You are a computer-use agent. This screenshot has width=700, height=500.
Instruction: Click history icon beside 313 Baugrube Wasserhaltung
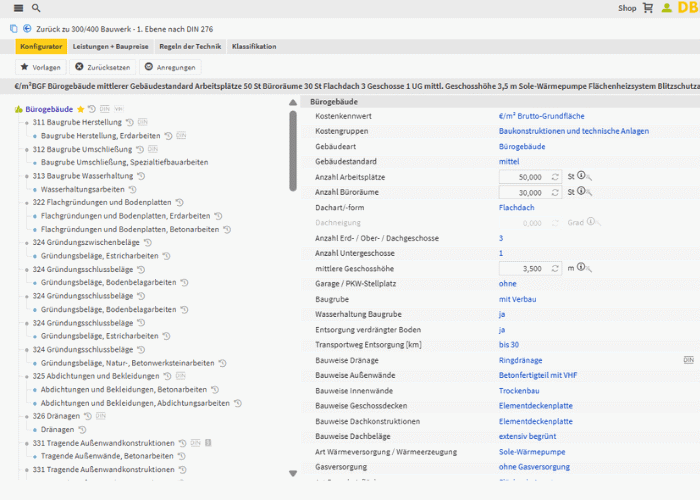[142, 176]
